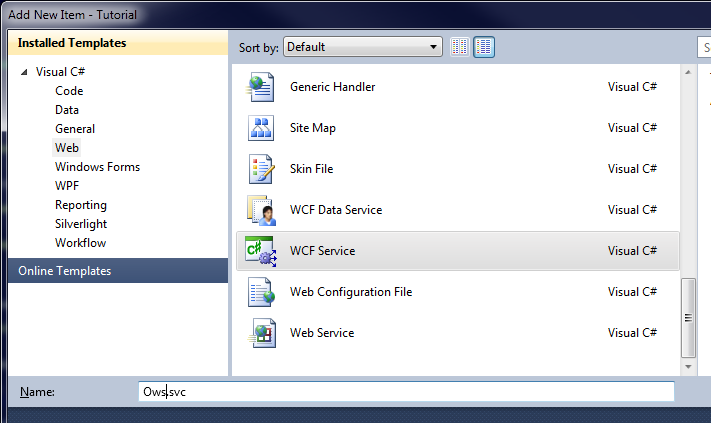The image size is (711, 423).
Task: Switch to small icons view
Action: click(459, 47)
